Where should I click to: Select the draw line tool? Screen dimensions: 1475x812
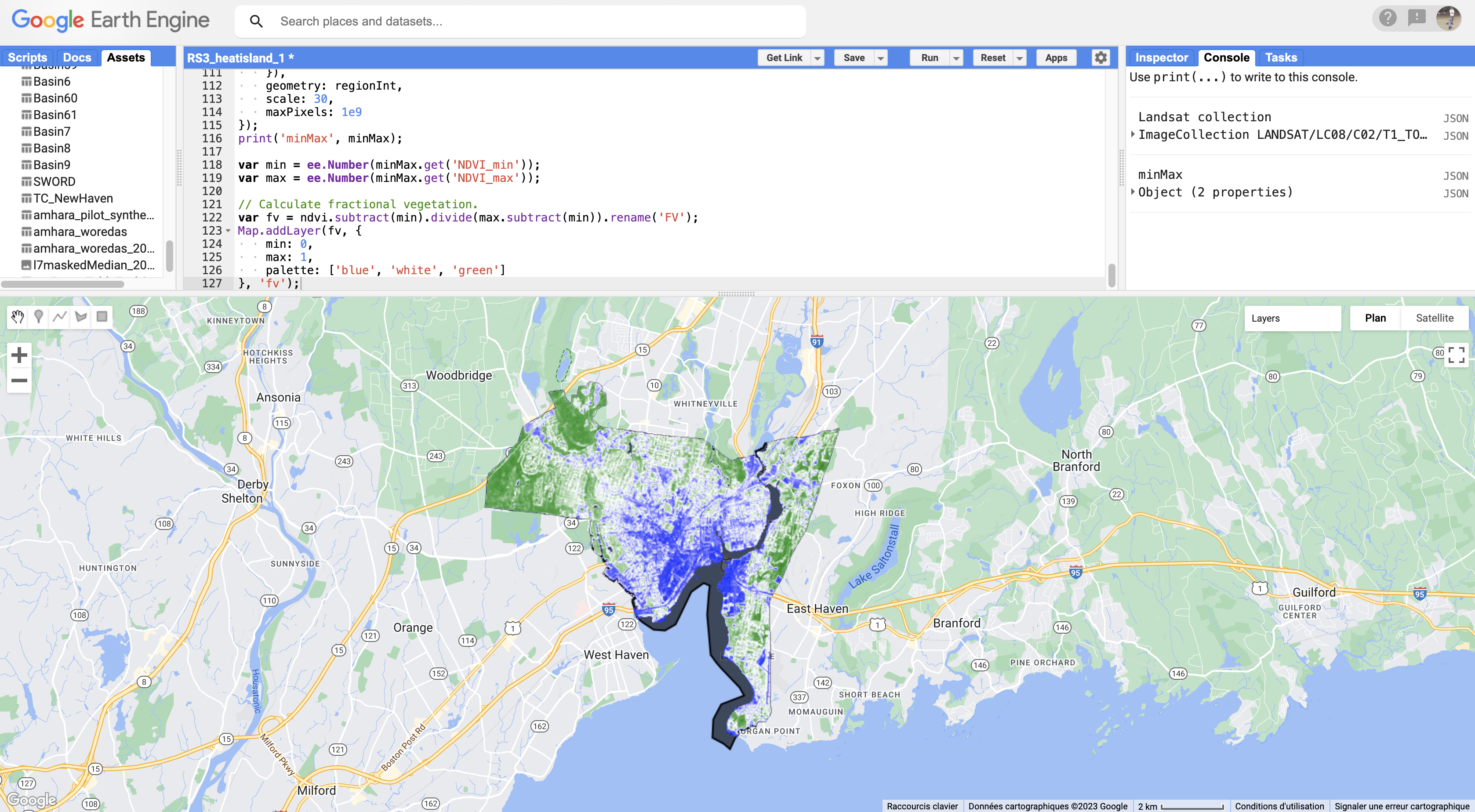59,317
